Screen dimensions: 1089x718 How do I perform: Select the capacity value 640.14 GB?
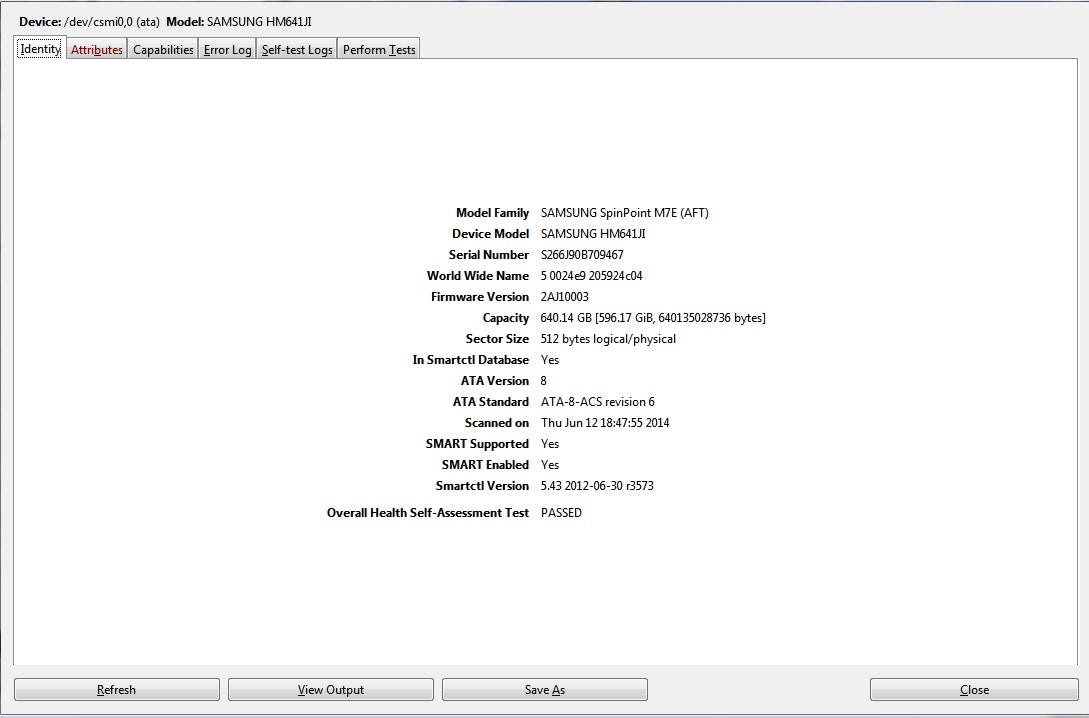566,318
